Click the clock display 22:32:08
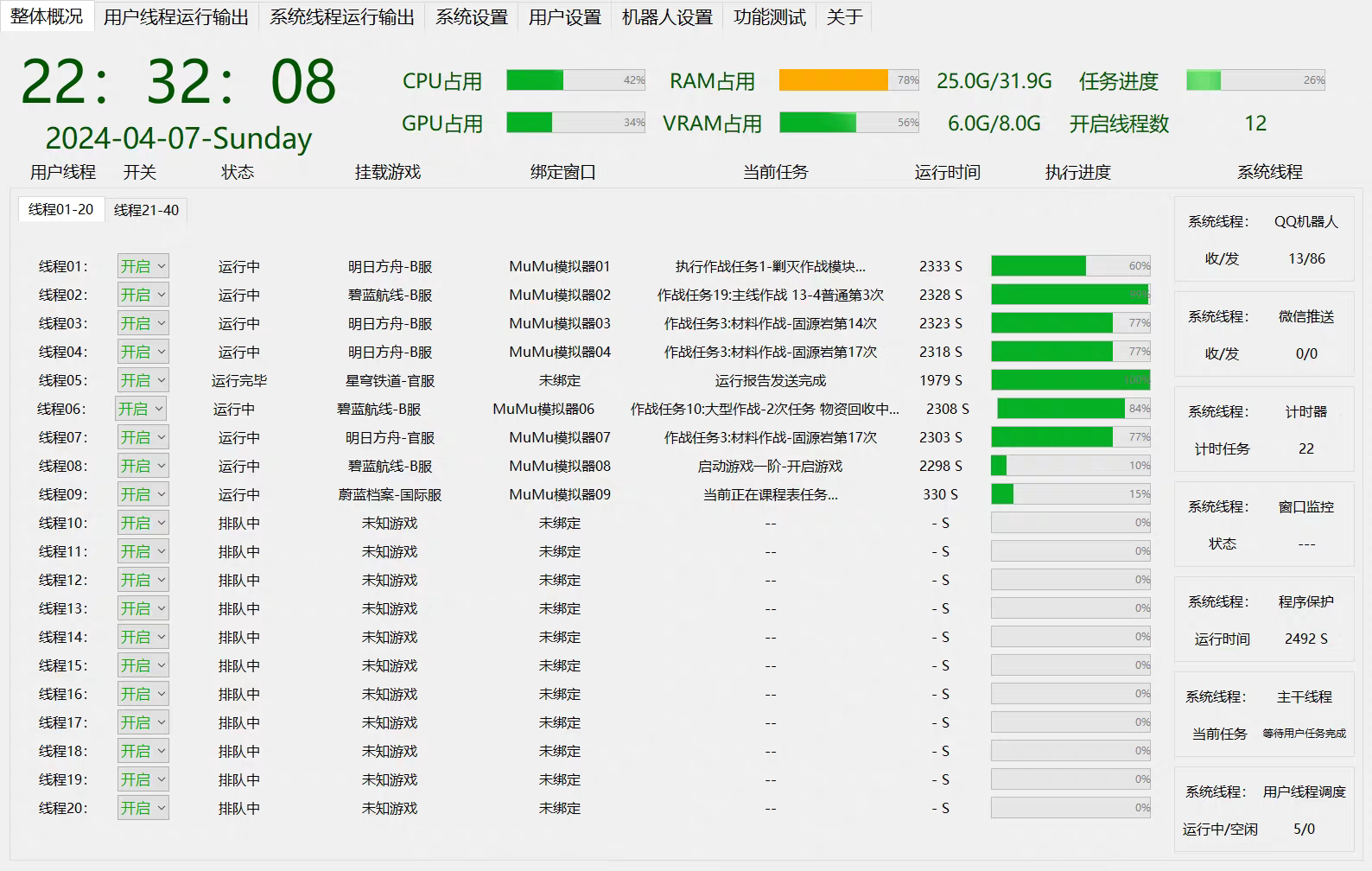Image resolution: width=1372 pixels, height=871 pixels. (x=178, y=82)
